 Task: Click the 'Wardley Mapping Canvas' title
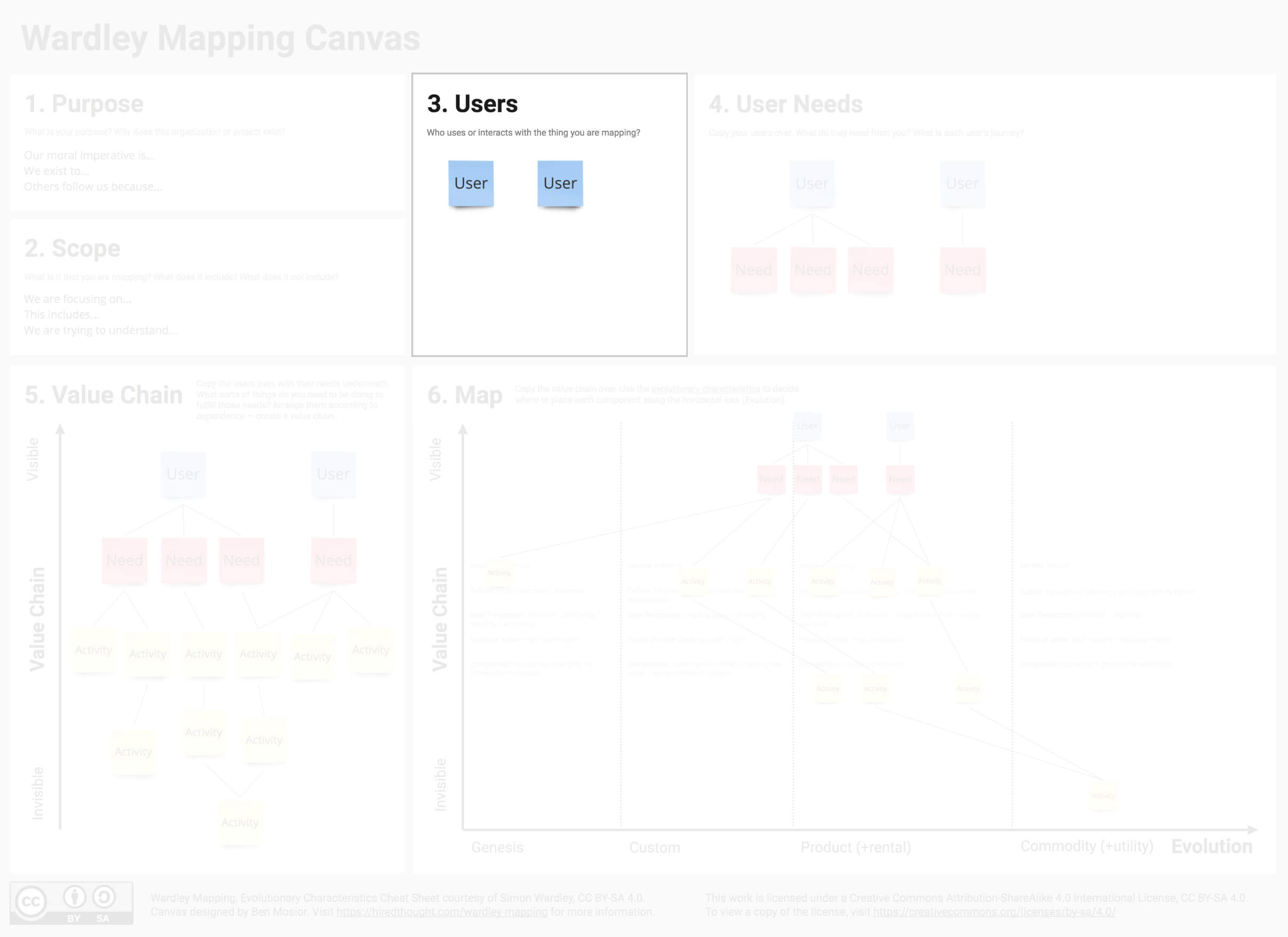pos(221,38)
